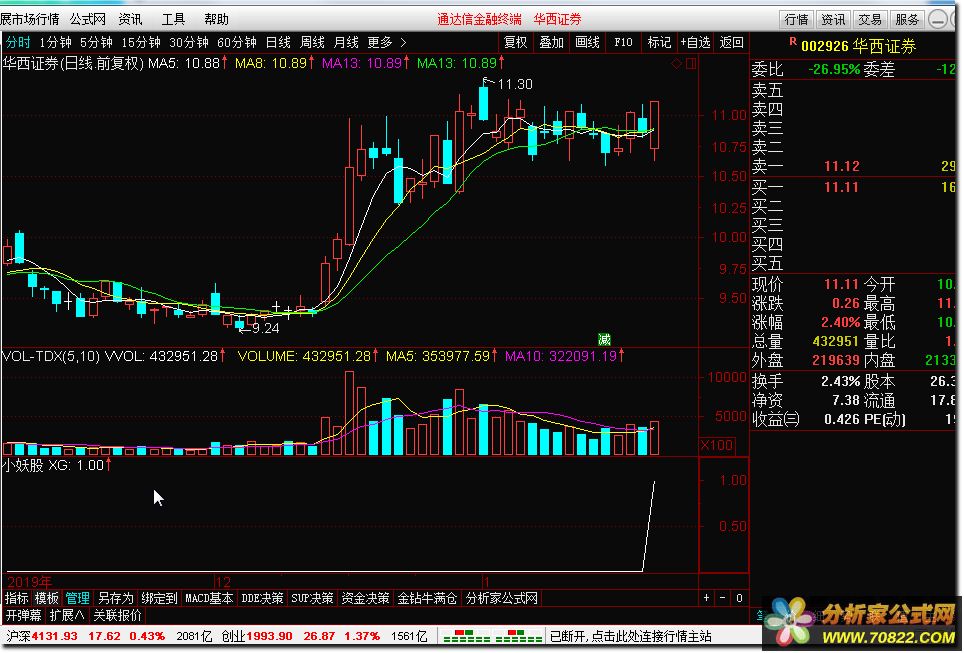Click the red square icon above chart

point(688,64)
